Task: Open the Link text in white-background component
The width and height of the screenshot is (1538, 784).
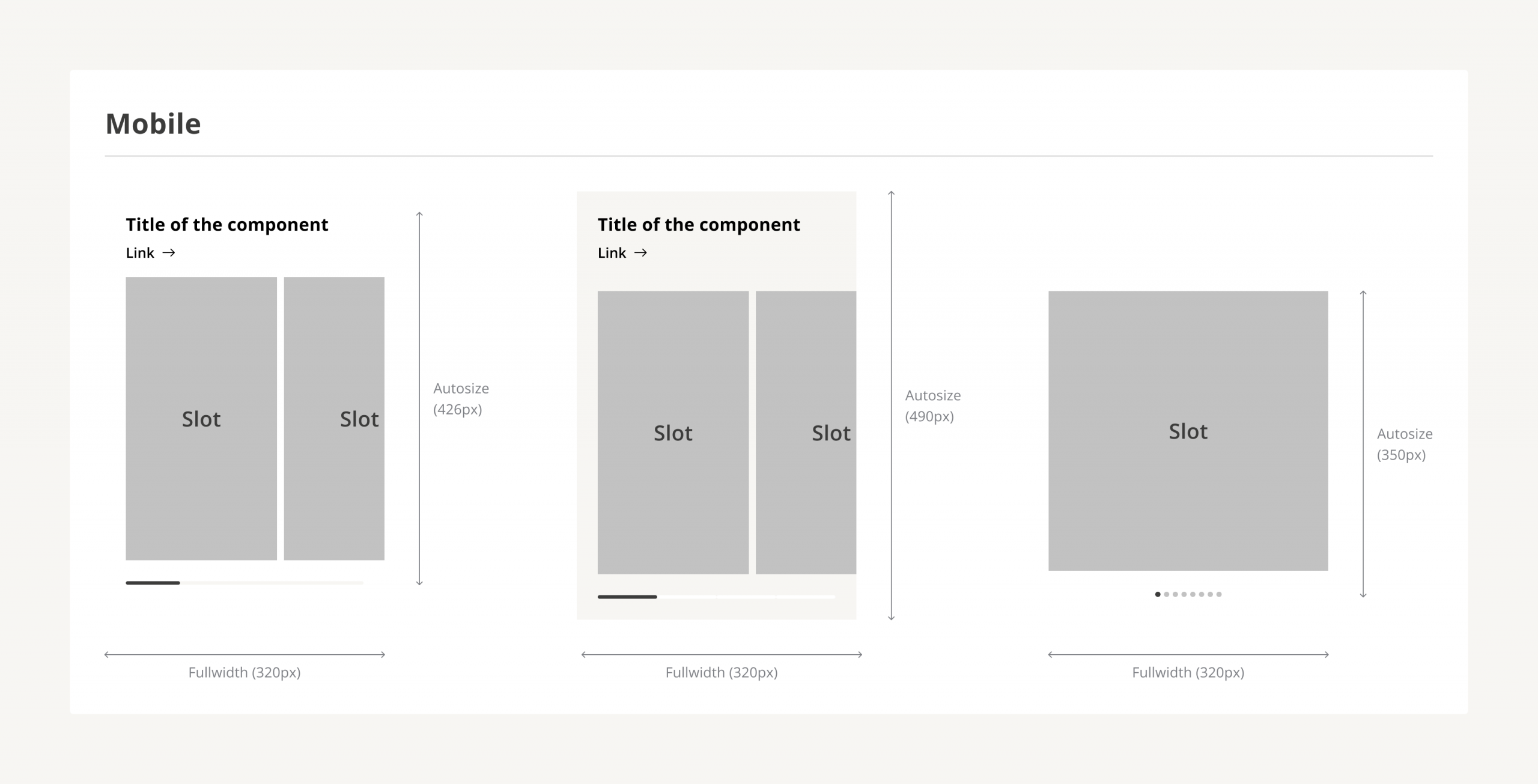Action: tap(140, 253)
